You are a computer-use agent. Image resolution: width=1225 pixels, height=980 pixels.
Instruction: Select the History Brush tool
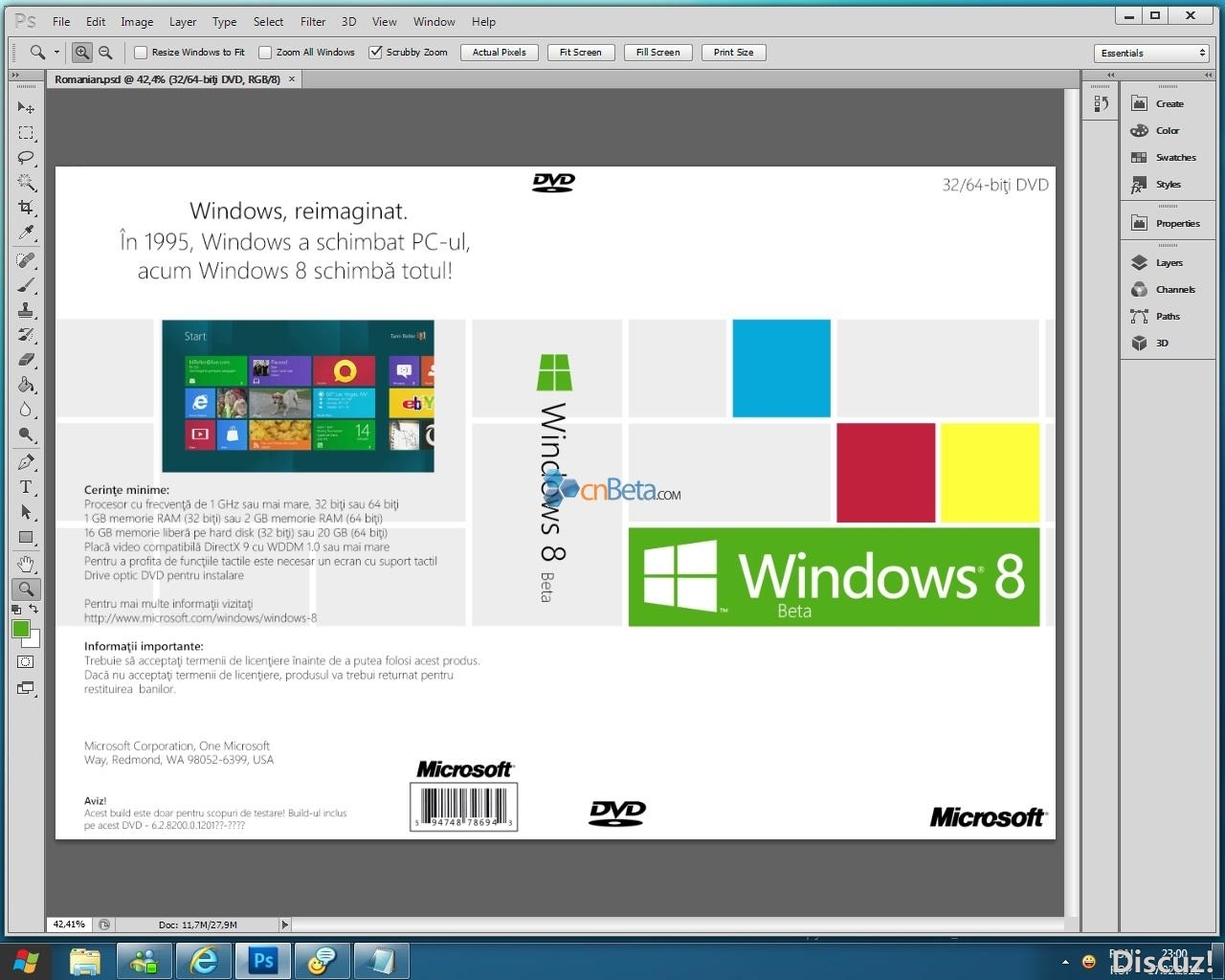tap(26, 335)
